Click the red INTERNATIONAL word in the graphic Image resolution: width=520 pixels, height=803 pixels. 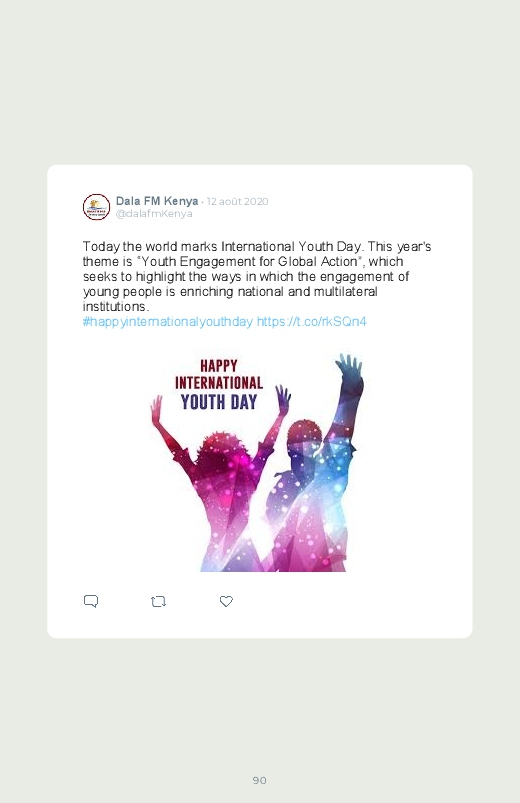pyautogui.click(x=219, y=383)
